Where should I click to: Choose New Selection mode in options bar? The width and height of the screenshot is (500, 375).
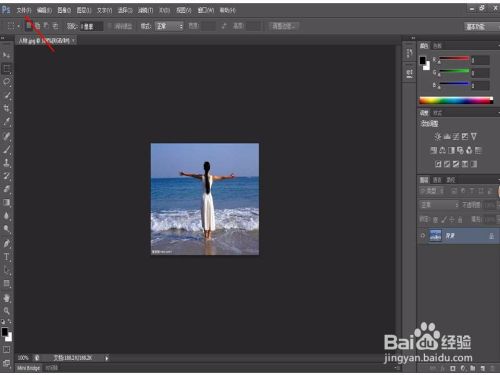click(x=29, y=26)
